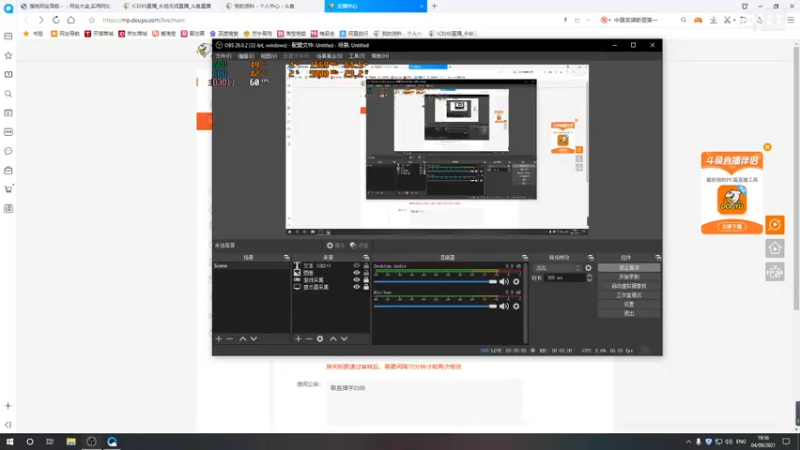The width and height of the screenshot is (800, 450).
Task: Click 退出 to exit OBS
Action: (x=629, y=314)
